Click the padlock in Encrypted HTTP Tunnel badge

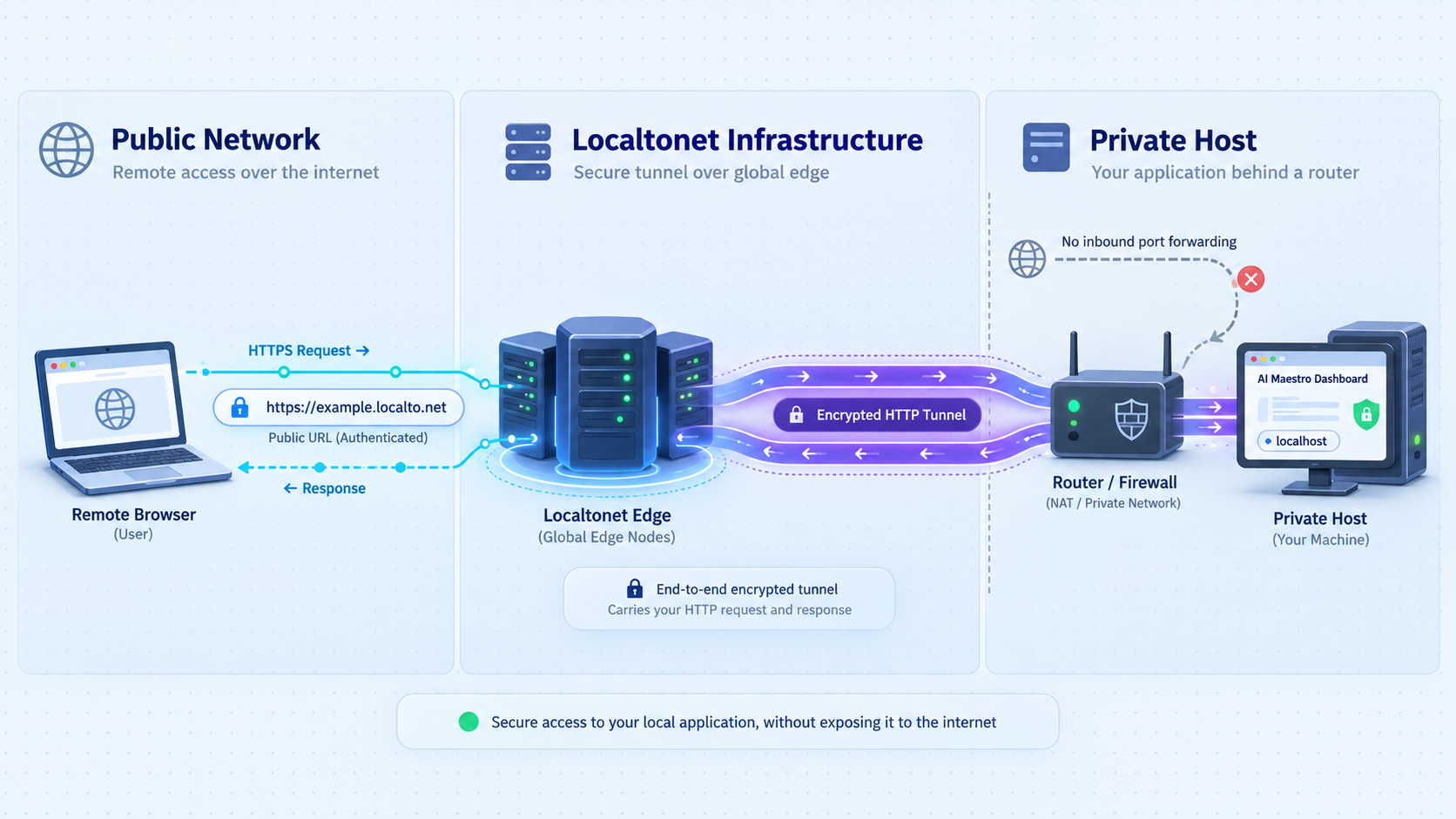coord(796,415)
